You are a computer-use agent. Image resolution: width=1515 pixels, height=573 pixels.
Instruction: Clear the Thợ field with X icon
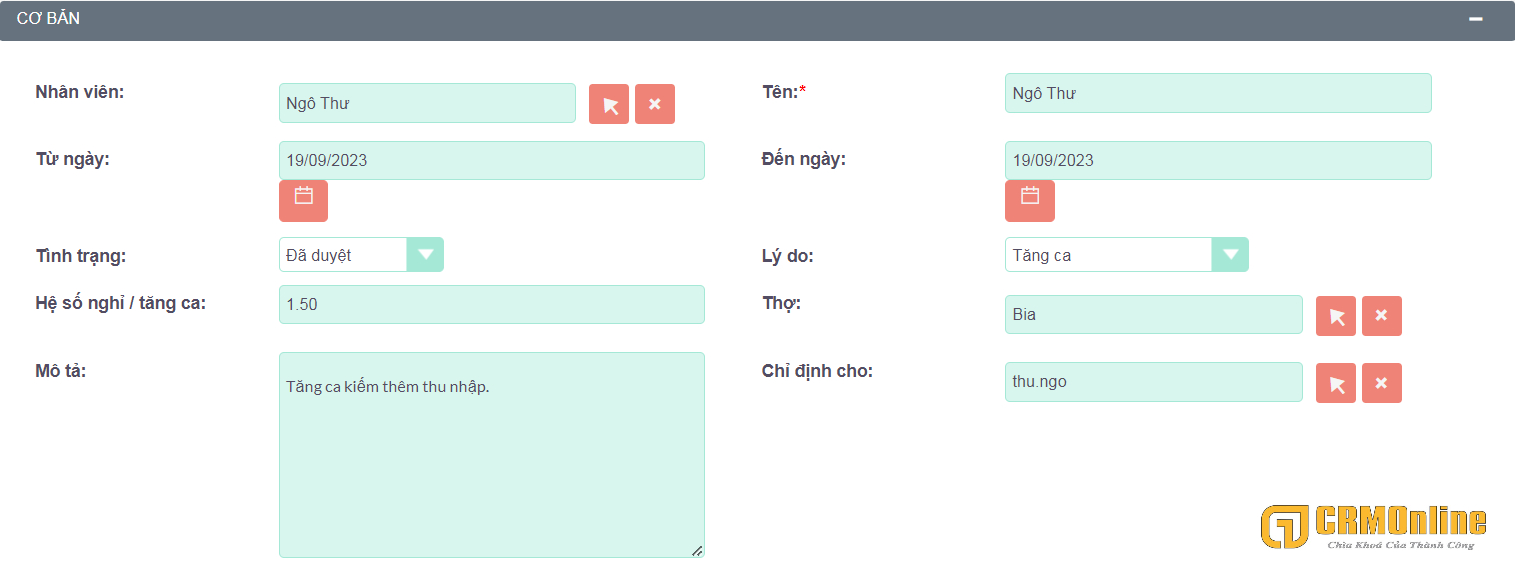pos(1382,316)
